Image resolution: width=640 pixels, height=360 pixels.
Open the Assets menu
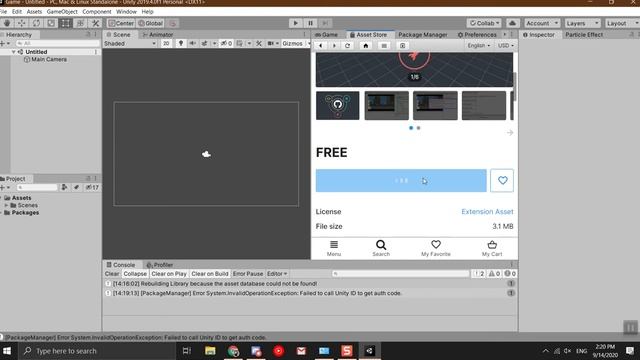click(x=34, y=12)
